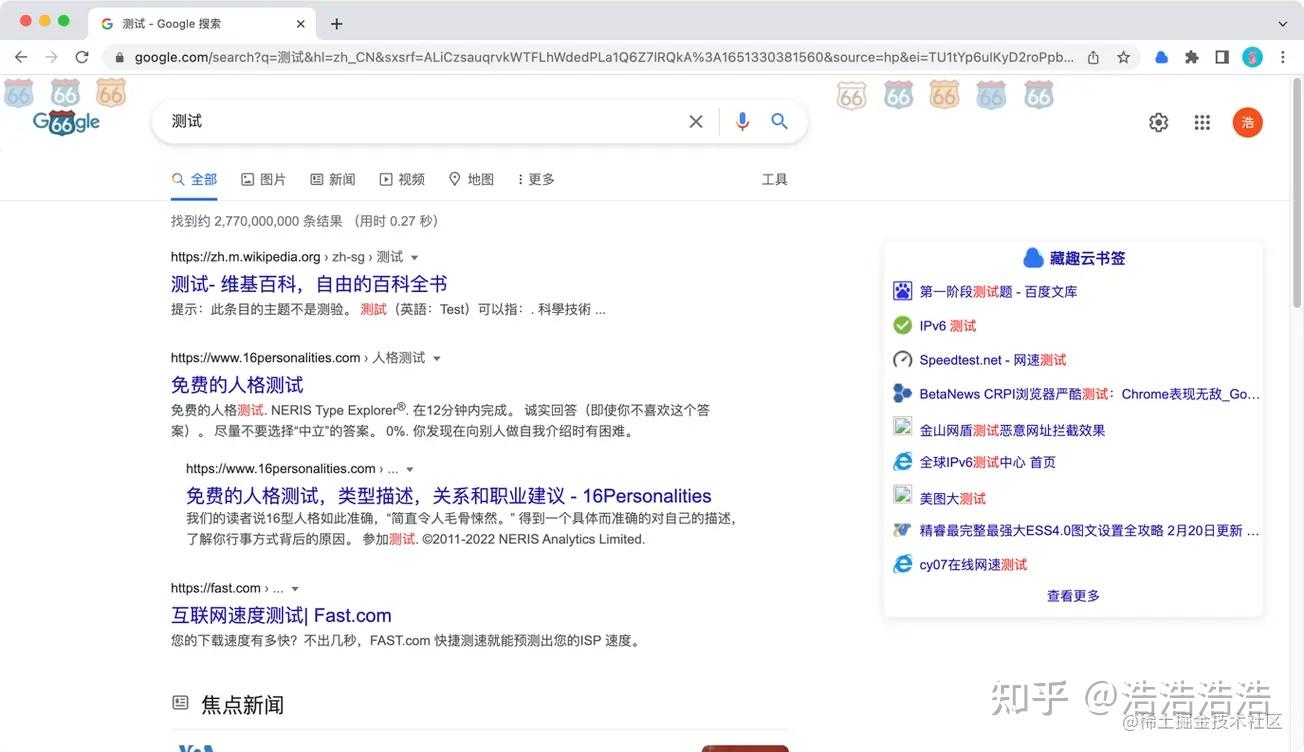Image resolution: width=1304 pixels, height=752 pixels.
Task: Click the Google 66 doodle logo
Action: click(66, 122)
